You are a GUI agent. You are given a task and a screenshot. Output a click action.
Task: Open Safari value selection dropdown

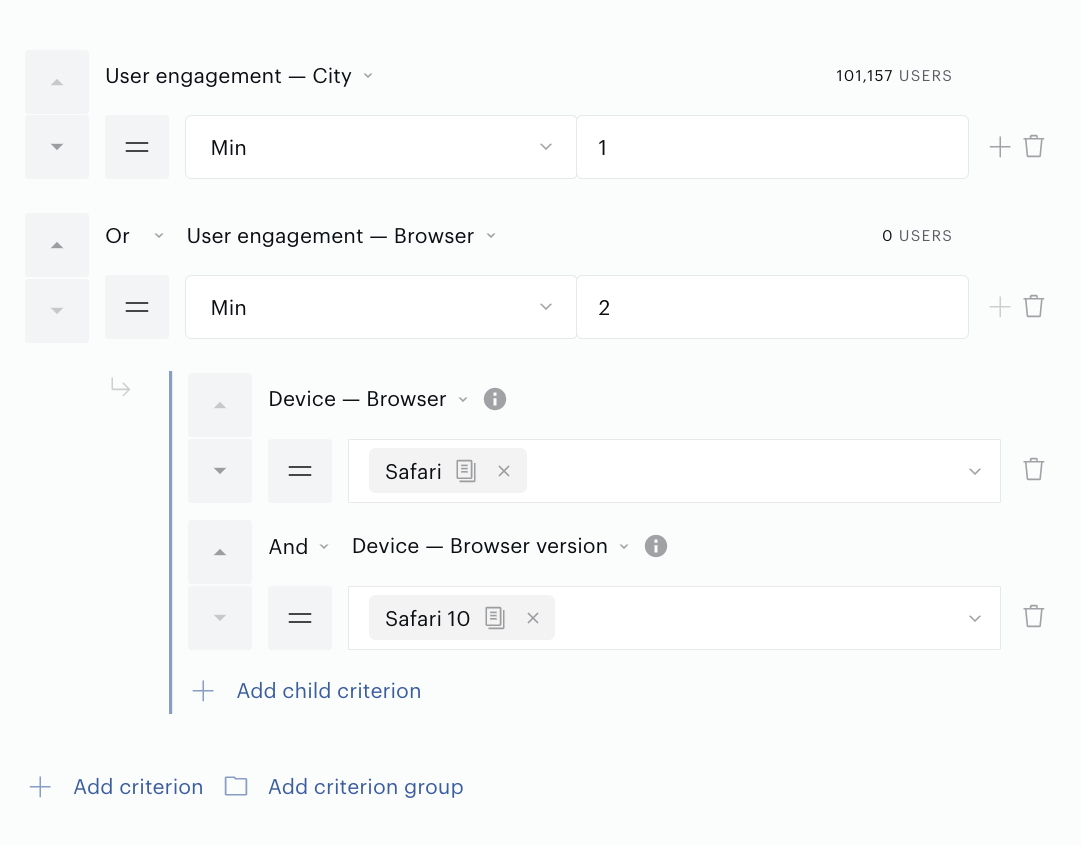pyautogui.click(x=975, y=471)
